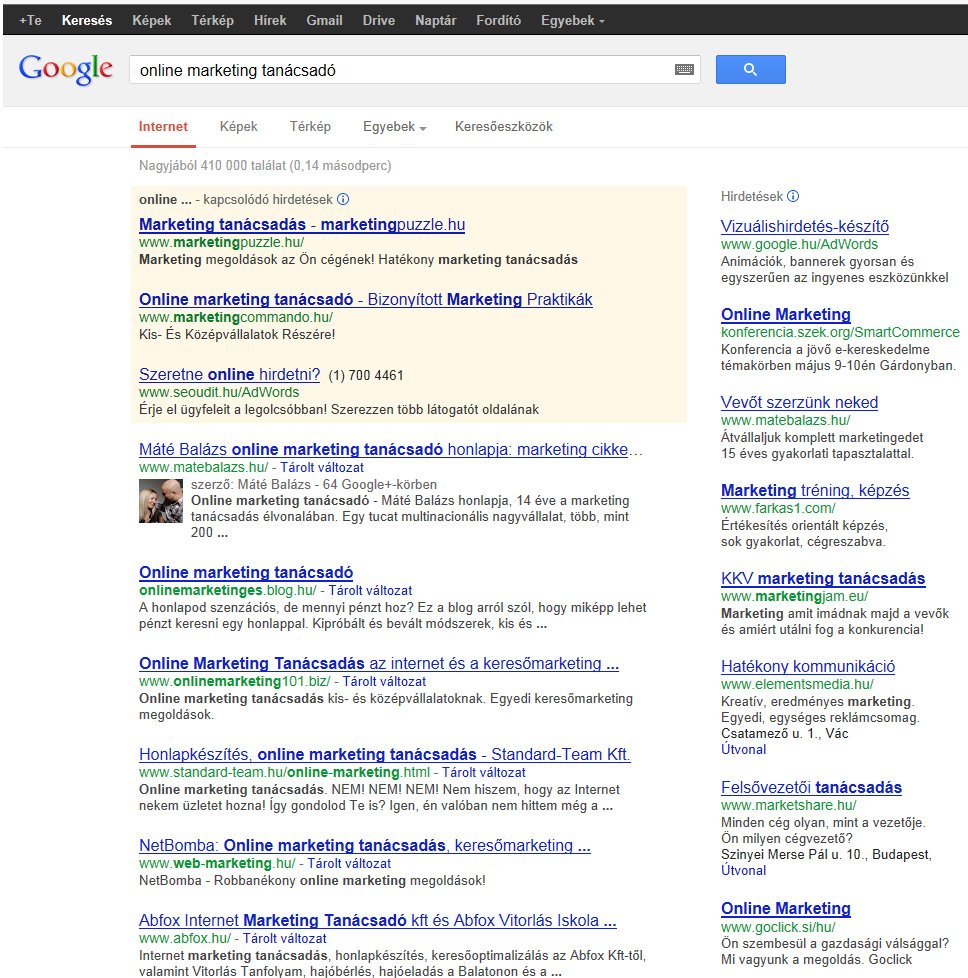Switch to the Képek results tab
This screenshot has height=978, width=968.
[238, 127]
